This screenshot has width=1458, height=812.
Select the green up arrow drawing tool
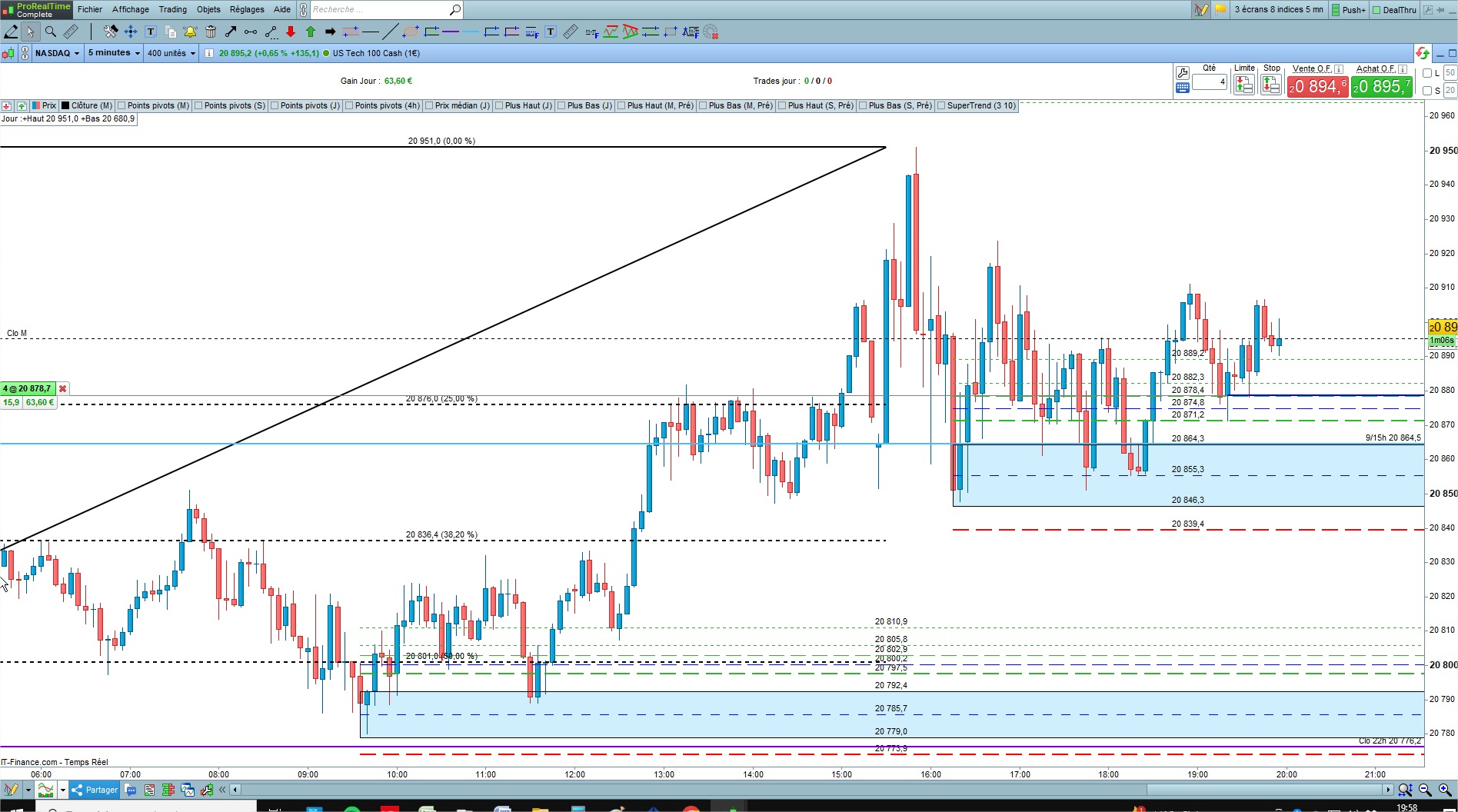point(310,32)
